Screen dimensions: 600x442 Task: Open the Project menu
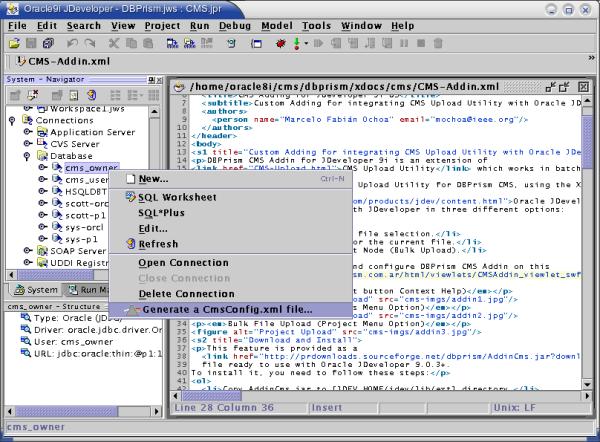pos(162,26)
